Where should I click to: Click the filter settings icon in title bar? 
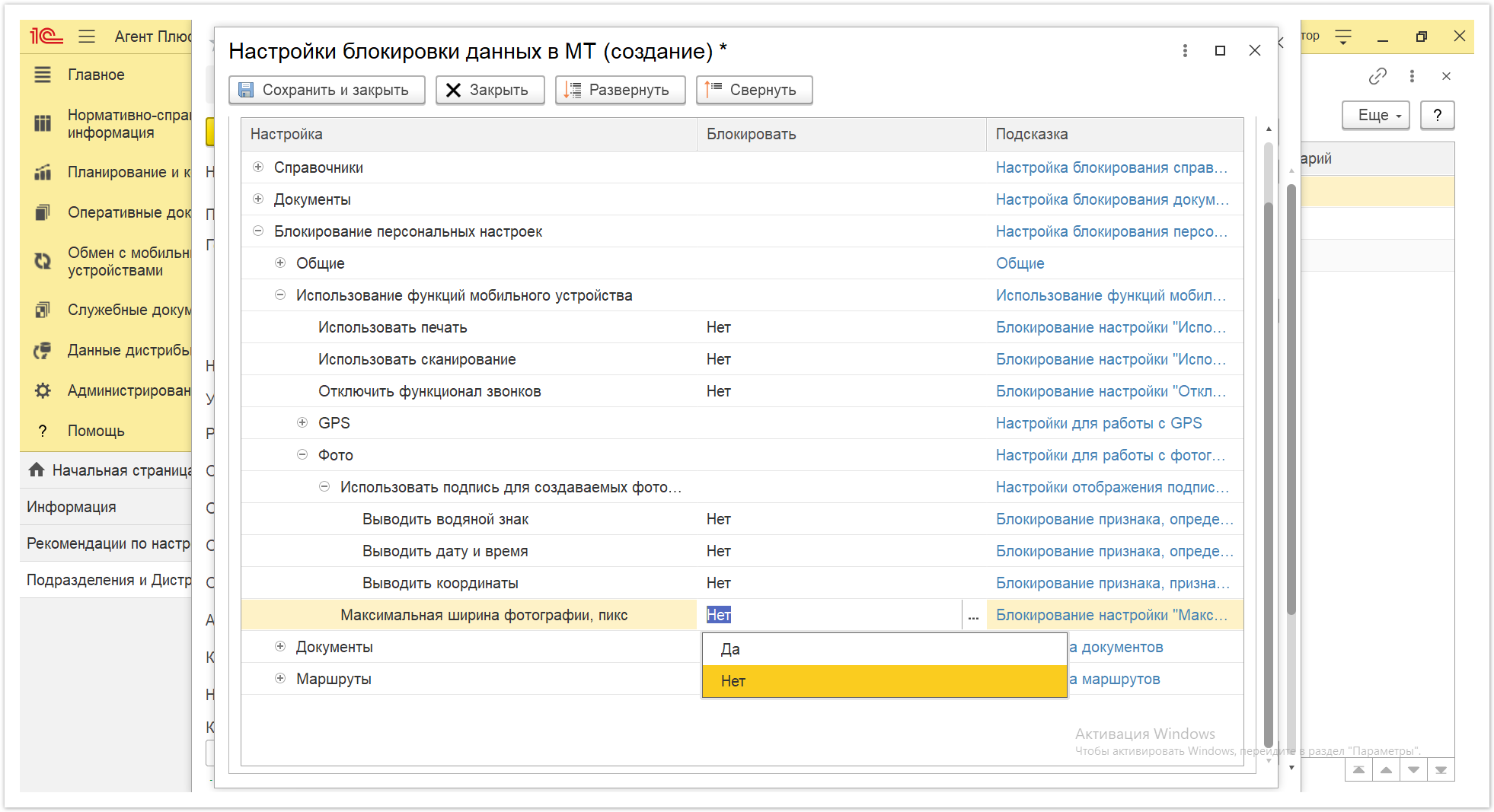click(x=1343, y=37)
